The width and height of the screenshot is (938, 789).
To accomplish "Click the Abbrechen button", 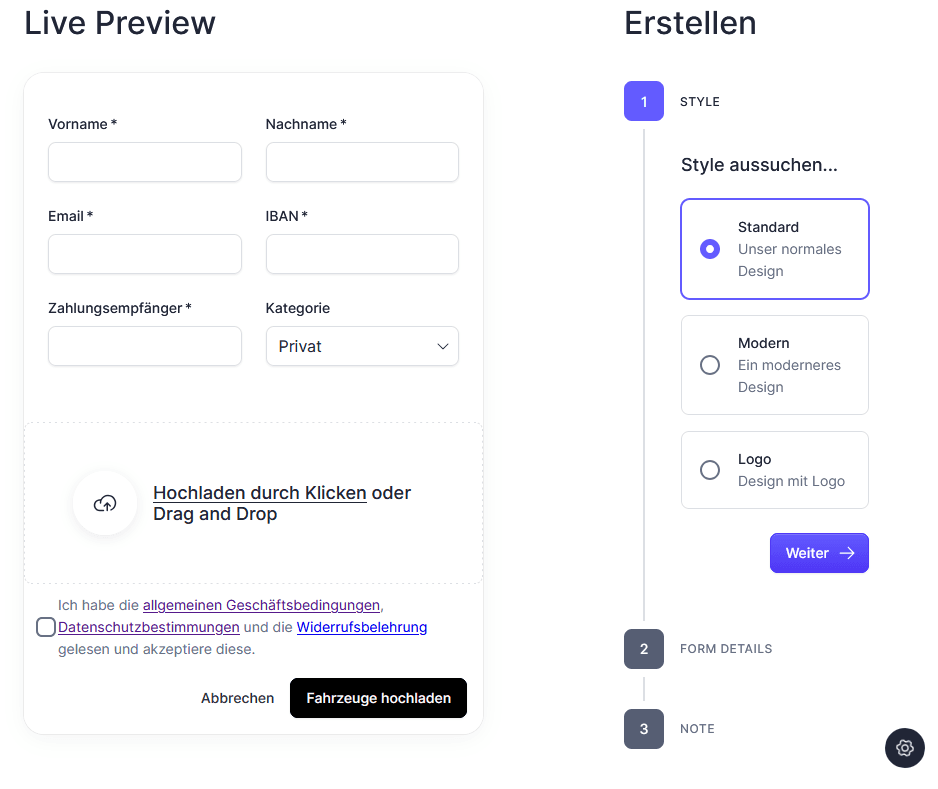I will 237,698.
